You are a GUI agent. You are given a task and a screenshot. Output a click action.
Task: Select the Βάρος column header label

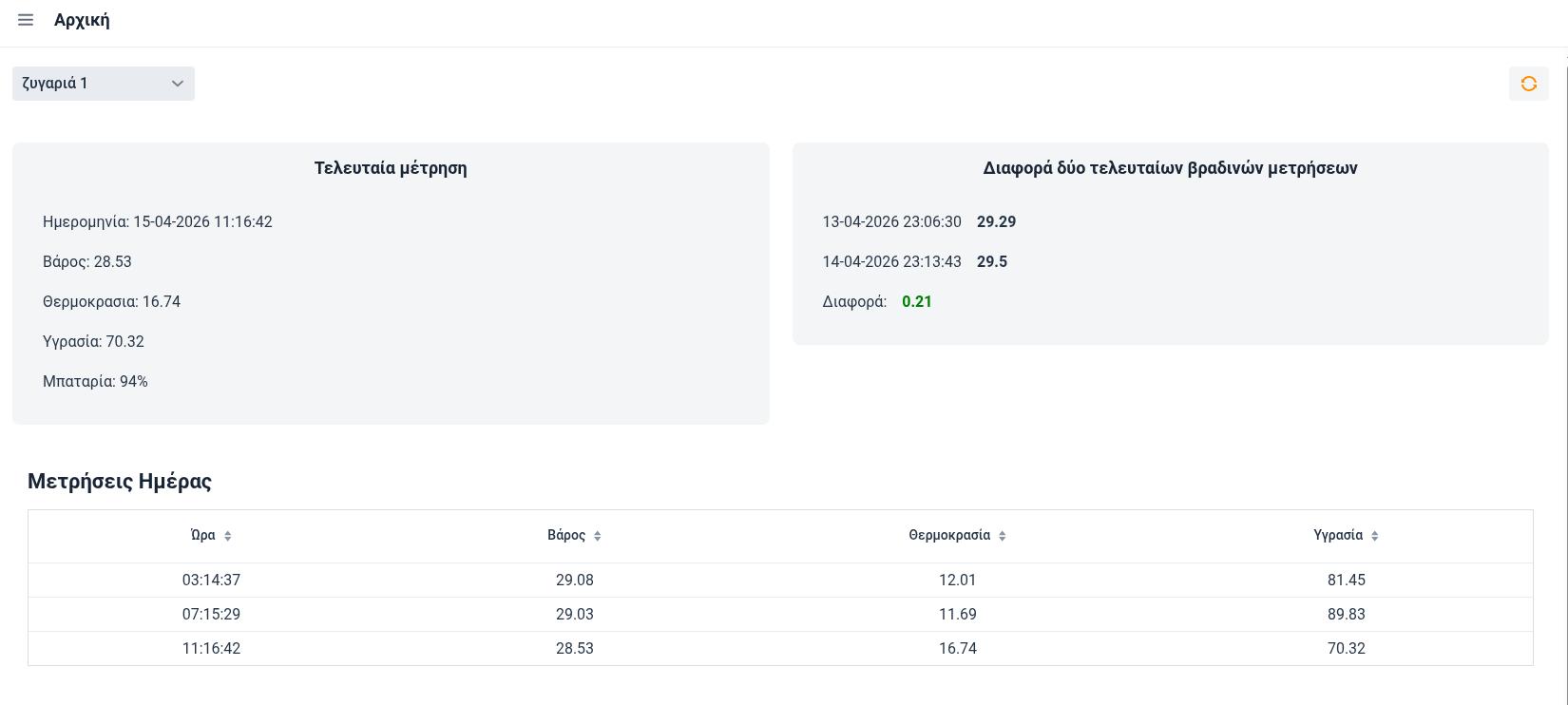pos(566,535)
